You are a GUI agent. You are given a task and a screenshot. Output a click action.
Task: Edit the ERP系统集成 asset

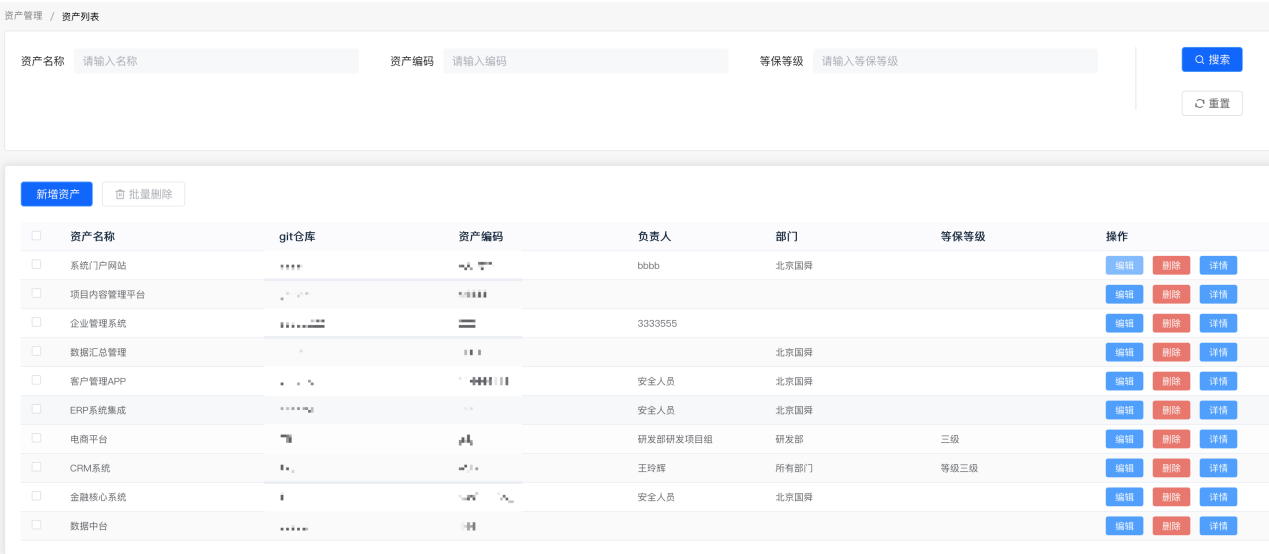pos(1124,410)
